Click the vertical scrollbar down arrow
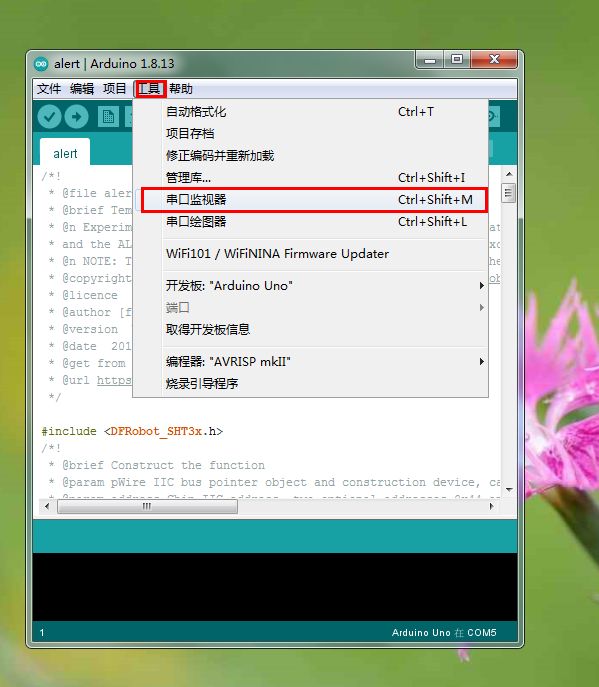Screen dimensions: 599x687 coord(509,489)
